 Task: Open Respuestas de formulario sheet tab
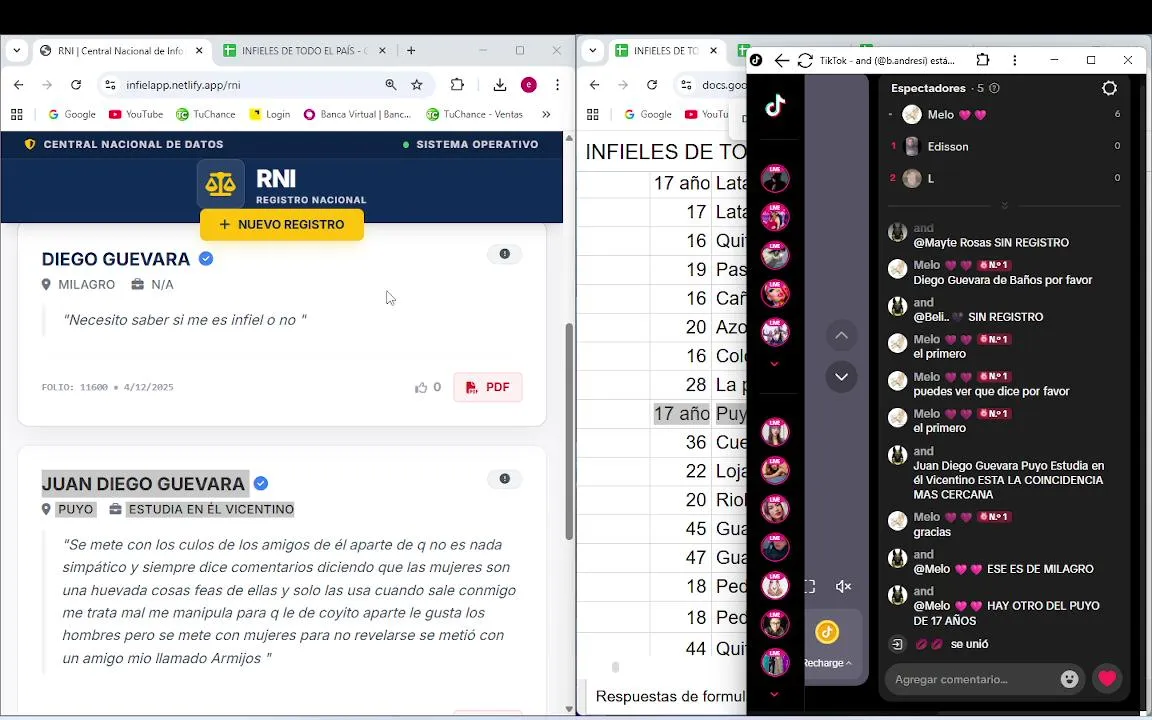coord(670,696)
